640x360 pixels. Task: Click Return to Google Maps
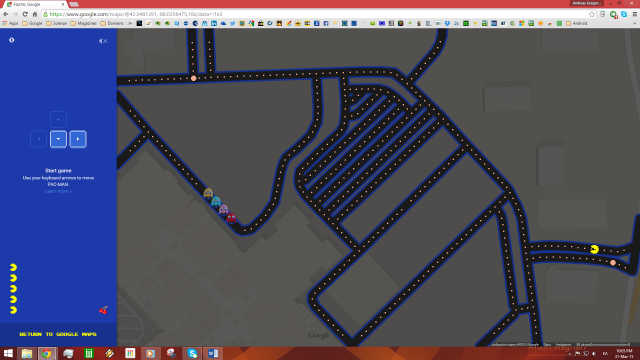[x=58, y=334]
